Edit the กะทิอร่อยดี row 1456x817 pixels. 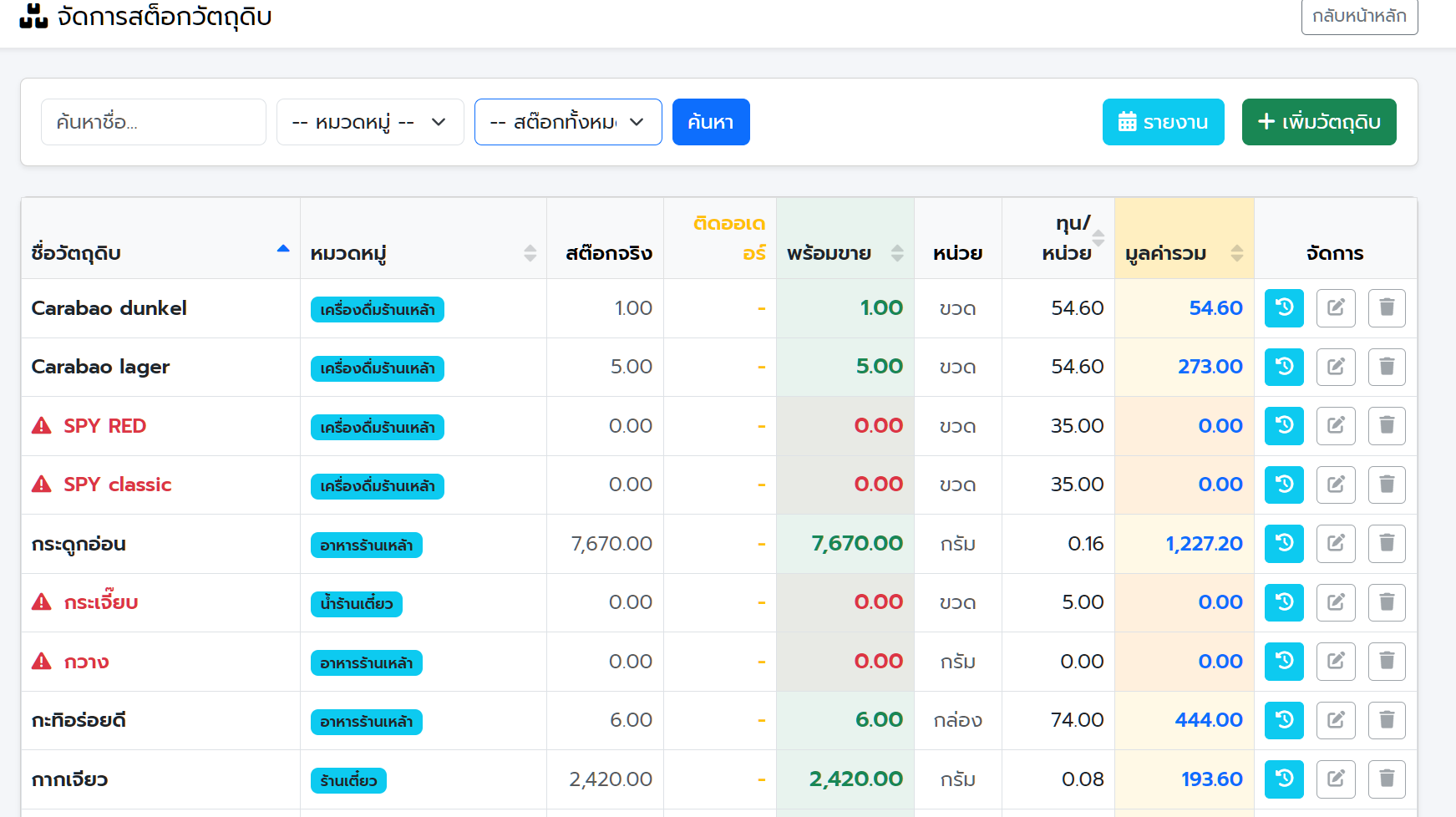(1336, 720)
